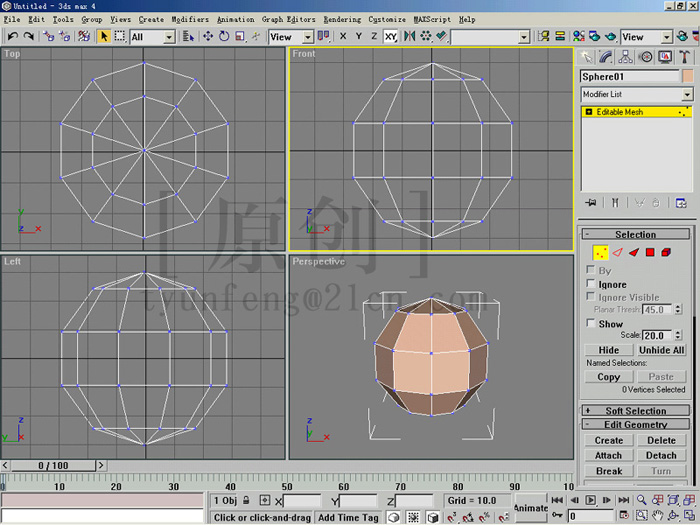Screen dimensions: 700x525
Task: Restrict transform to X axis
Action: click(343, 36)
